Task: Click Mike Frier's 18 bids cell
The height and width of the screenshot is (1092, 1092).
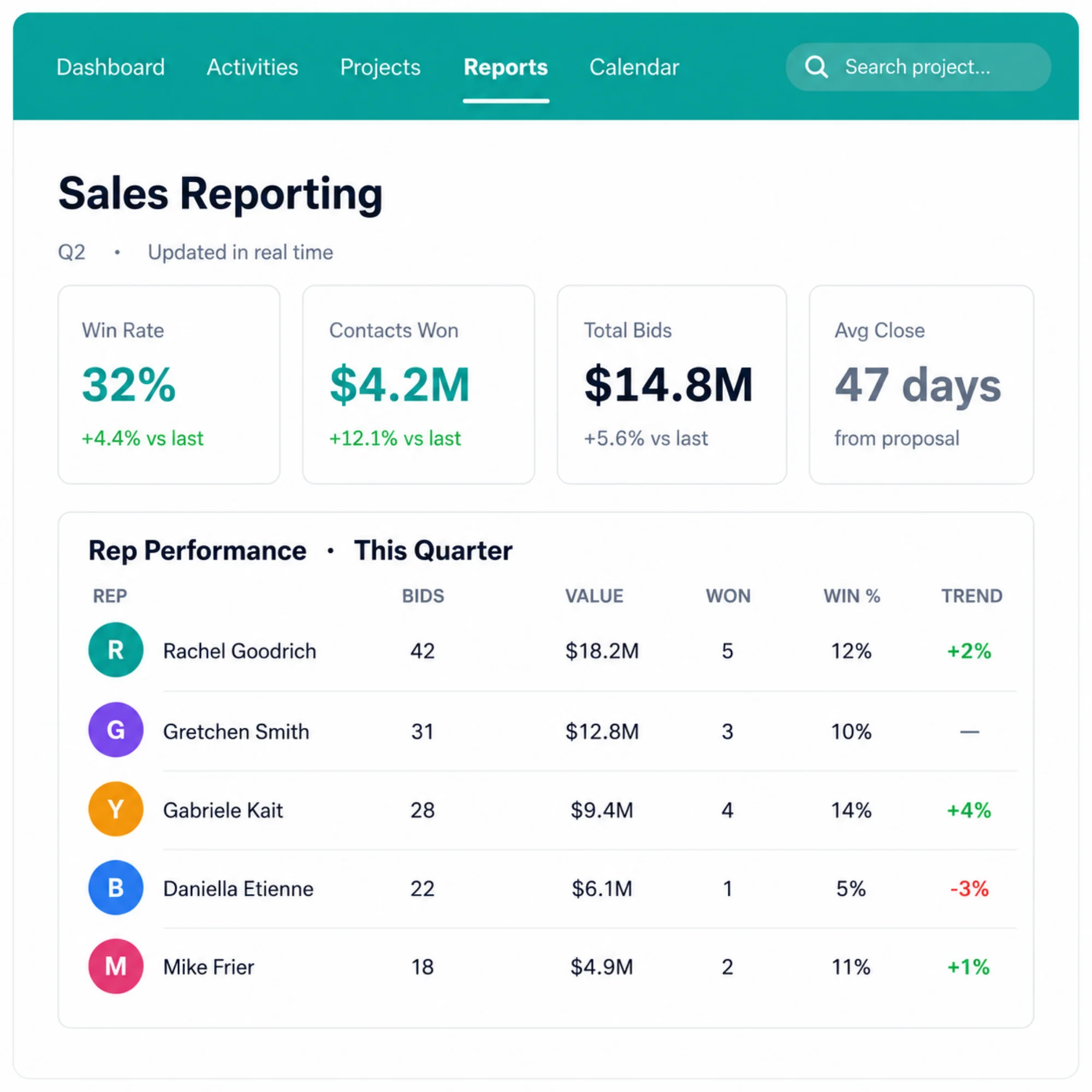Action: click(x=423, y=968)
